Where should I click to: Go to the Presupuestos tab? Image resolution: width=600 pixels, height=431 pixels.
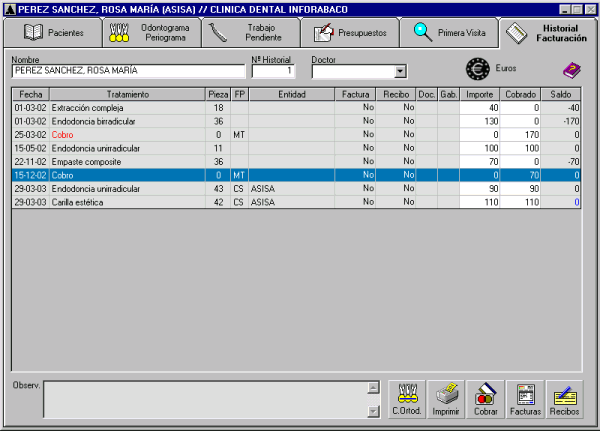(350, 33)
